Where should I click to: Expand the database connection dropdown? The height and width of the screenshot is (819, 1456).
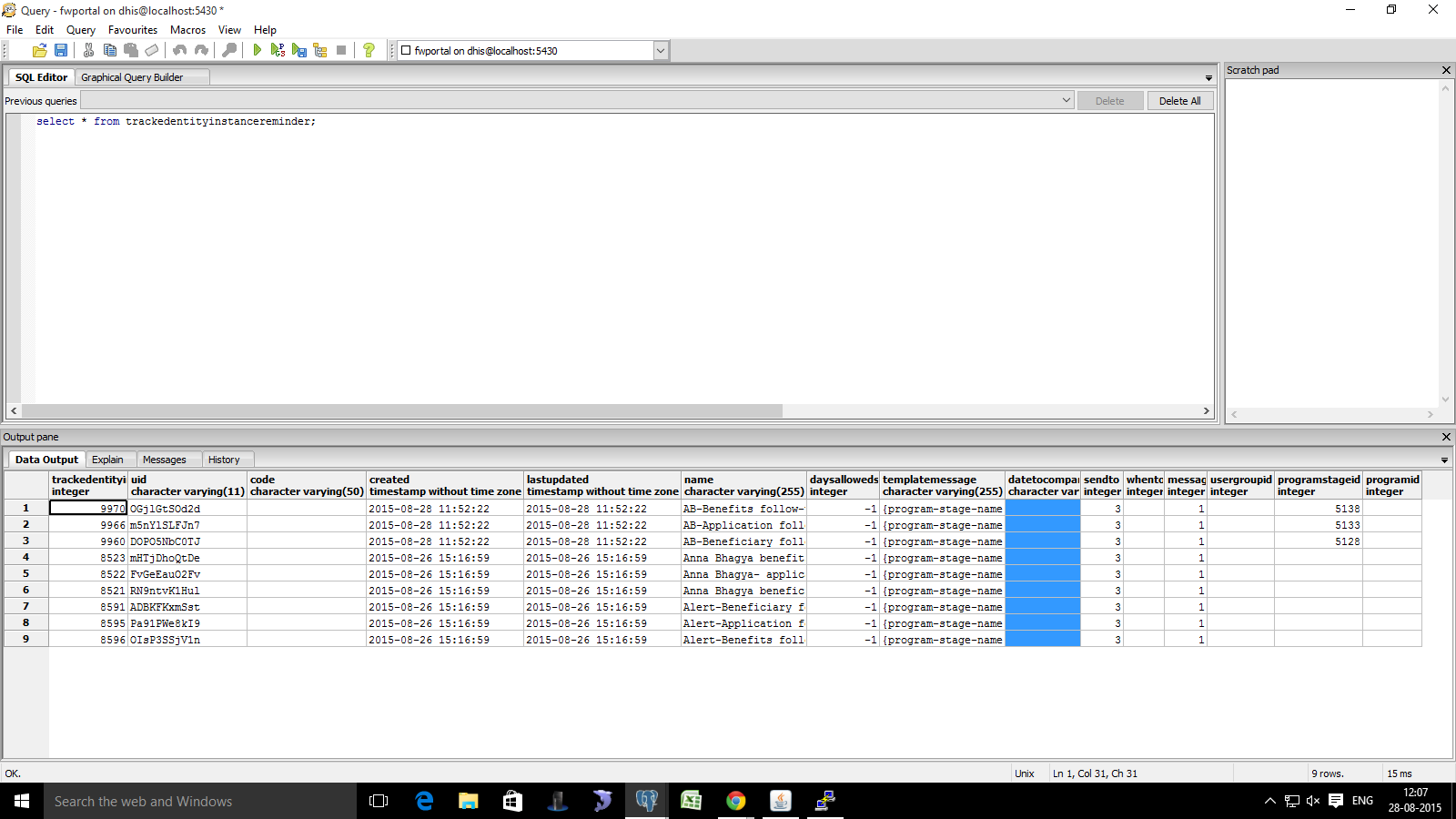661,51
